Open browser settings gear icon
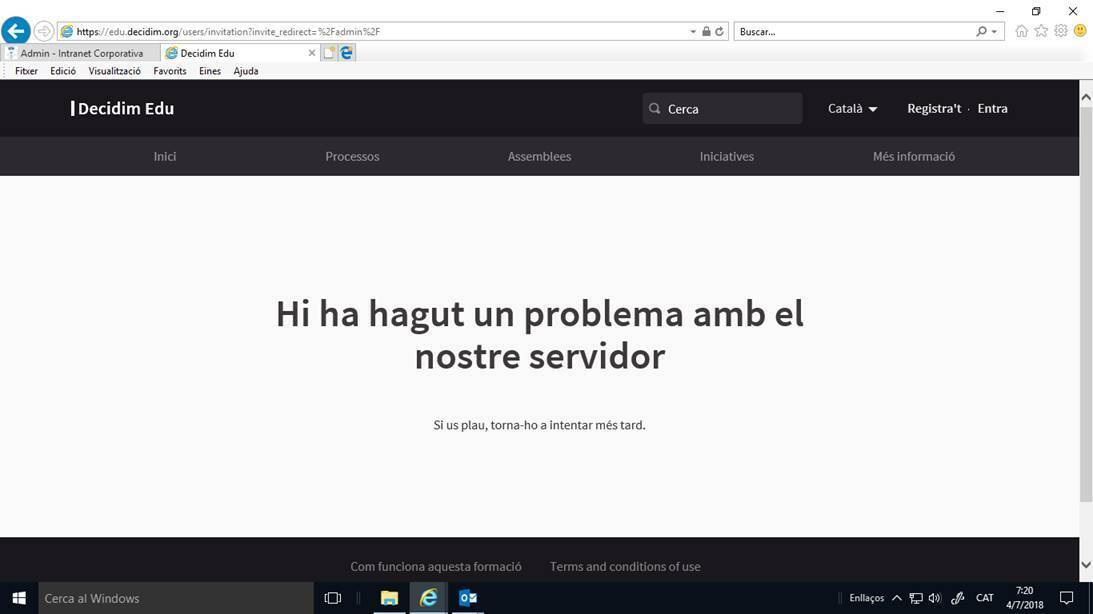Image resolution: width=1093 pixels, height=614 pixels. click(x=1060, y=31)
